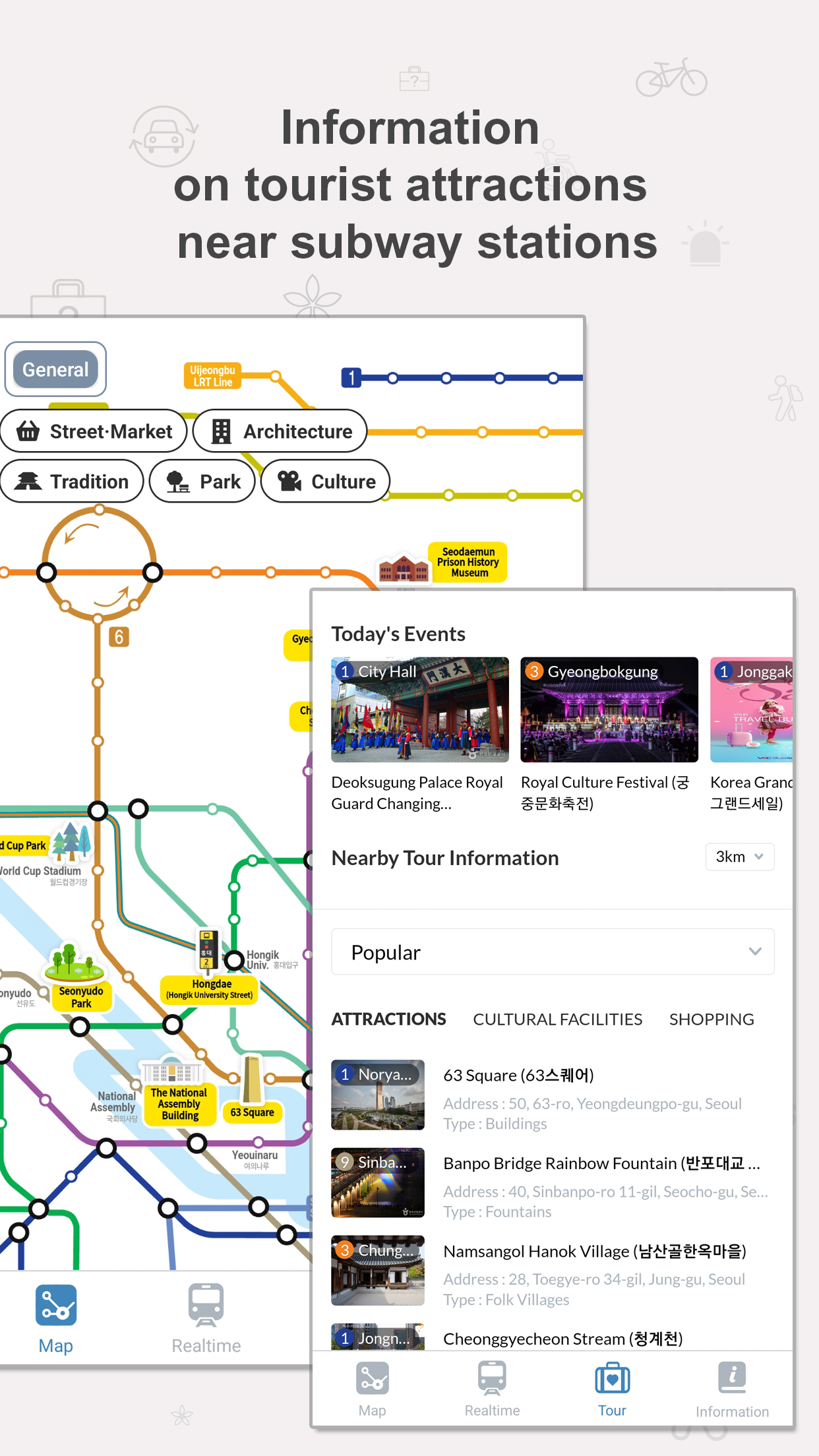Select the Yeouinaru station marker
The image size is (819, 1456).
[x=258, y=1142]
